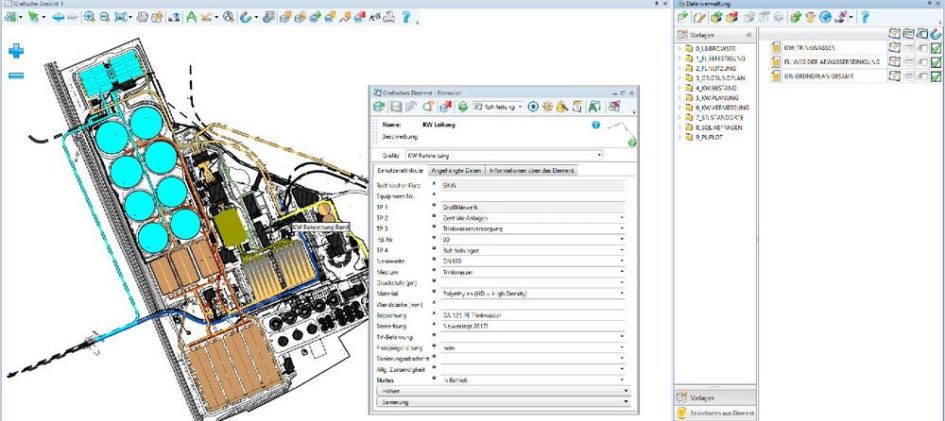This screenshot has width=945, height=421.
Task: Open the blue question mark help icon in graphics toolbar
Action: [407, 18]
